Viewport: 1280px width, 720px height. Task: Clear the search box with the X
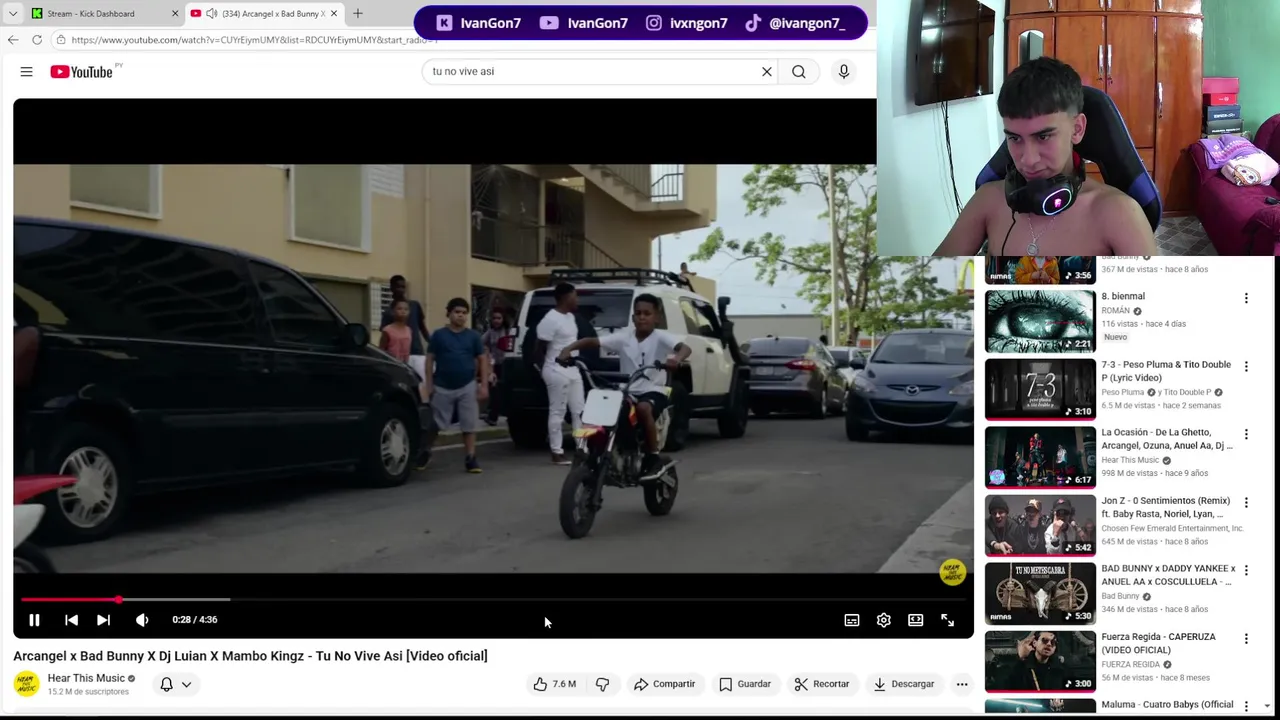(x=767, y=72)
